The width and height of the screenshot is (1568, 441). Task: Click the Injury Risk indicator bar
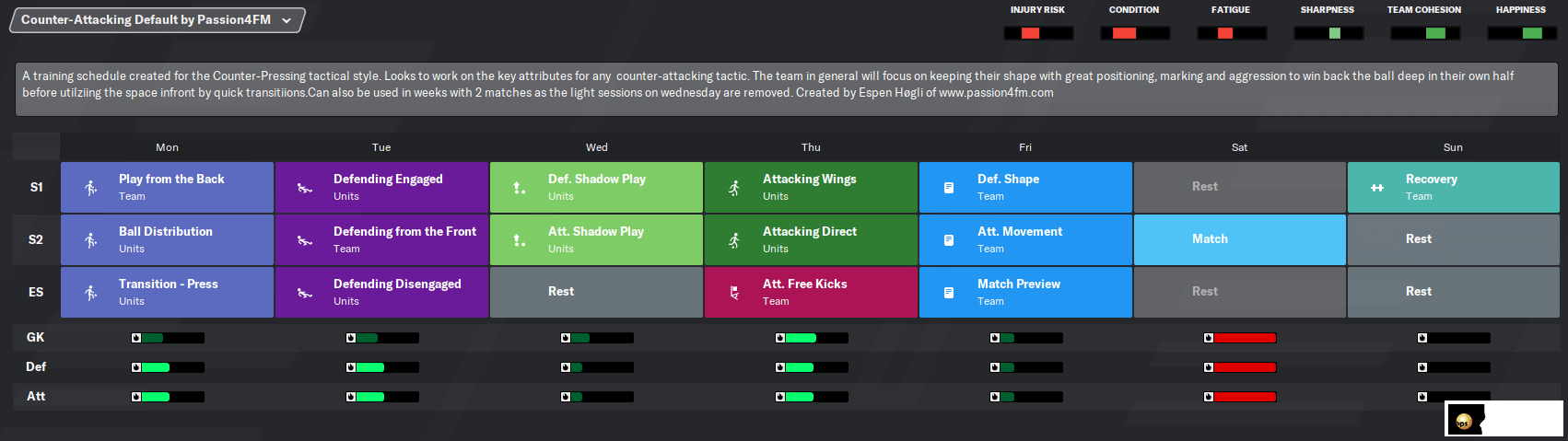(1038, 33)
